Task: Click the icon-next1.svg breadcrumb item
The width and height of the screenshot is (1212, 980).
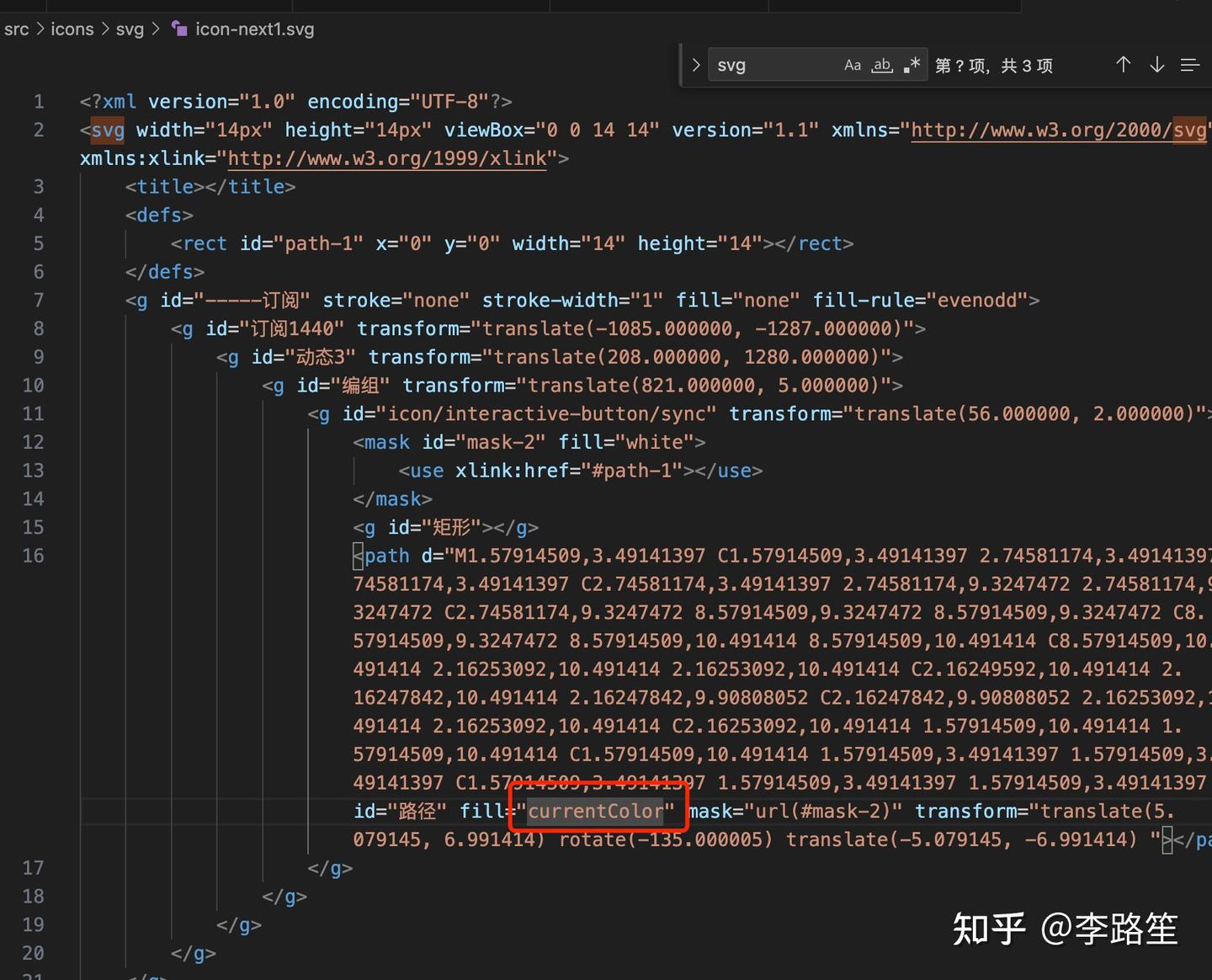Action: (x=254, y=29)
